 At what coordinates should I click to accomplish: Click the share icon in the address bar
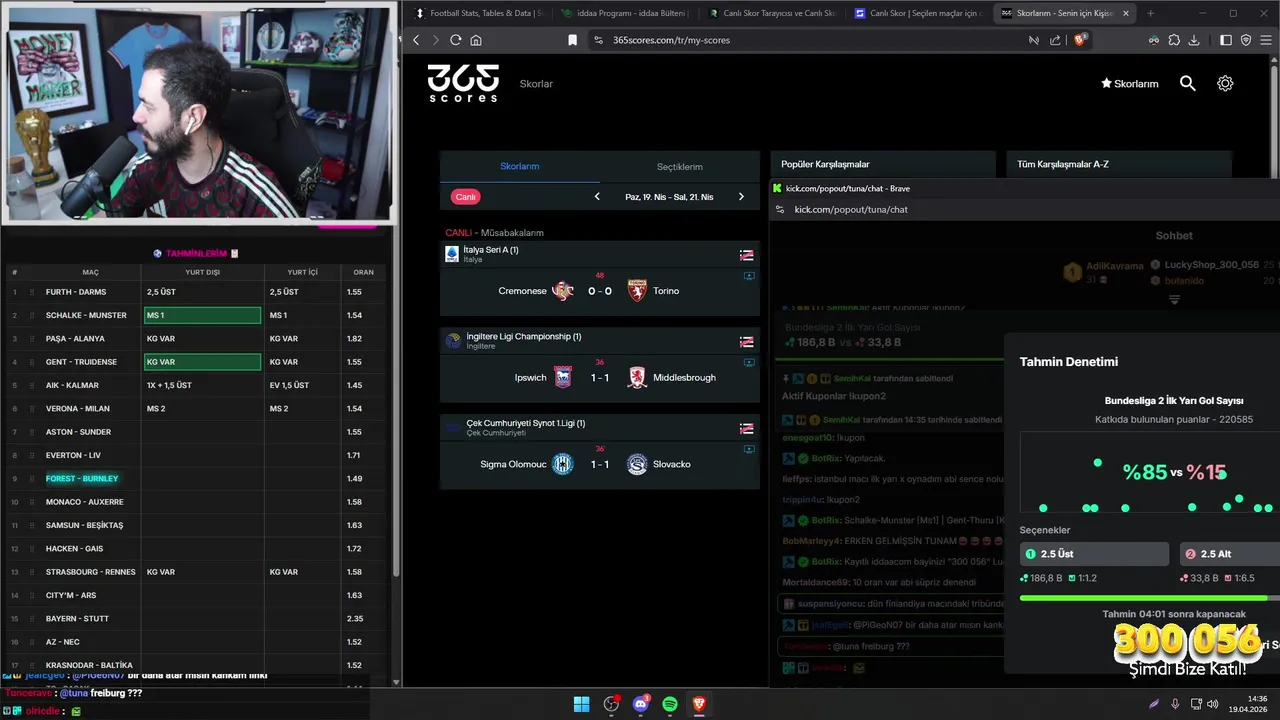point(1055,40)
